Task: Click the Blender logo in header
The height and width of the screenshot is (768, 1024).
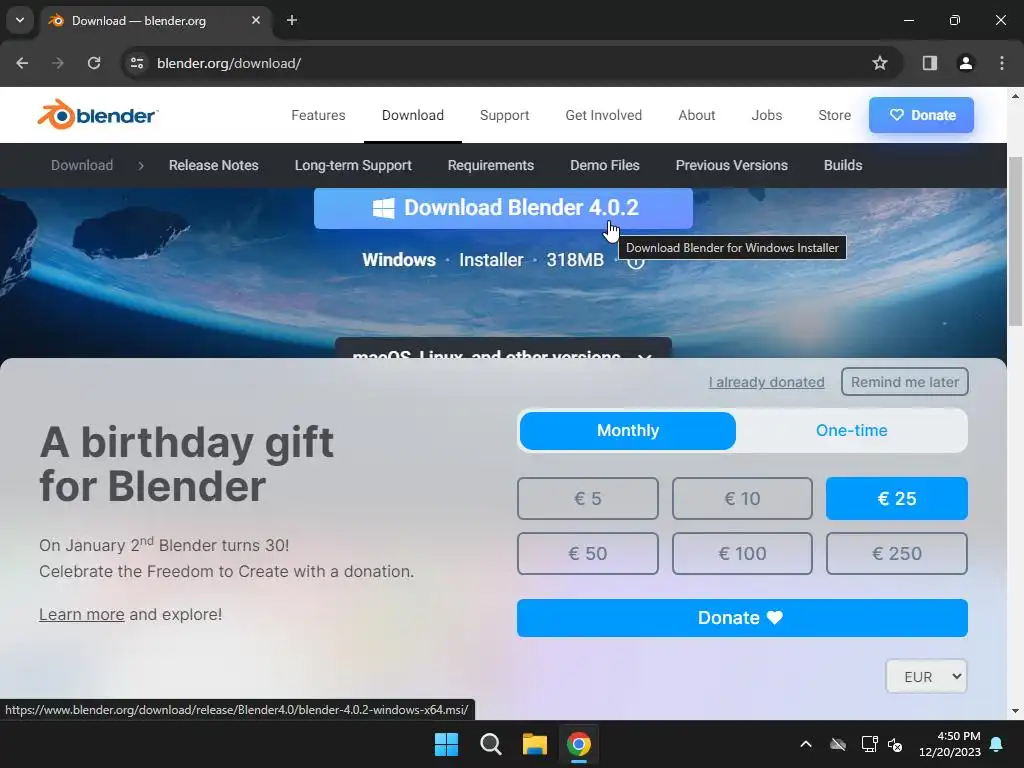Action: point(97,115)
